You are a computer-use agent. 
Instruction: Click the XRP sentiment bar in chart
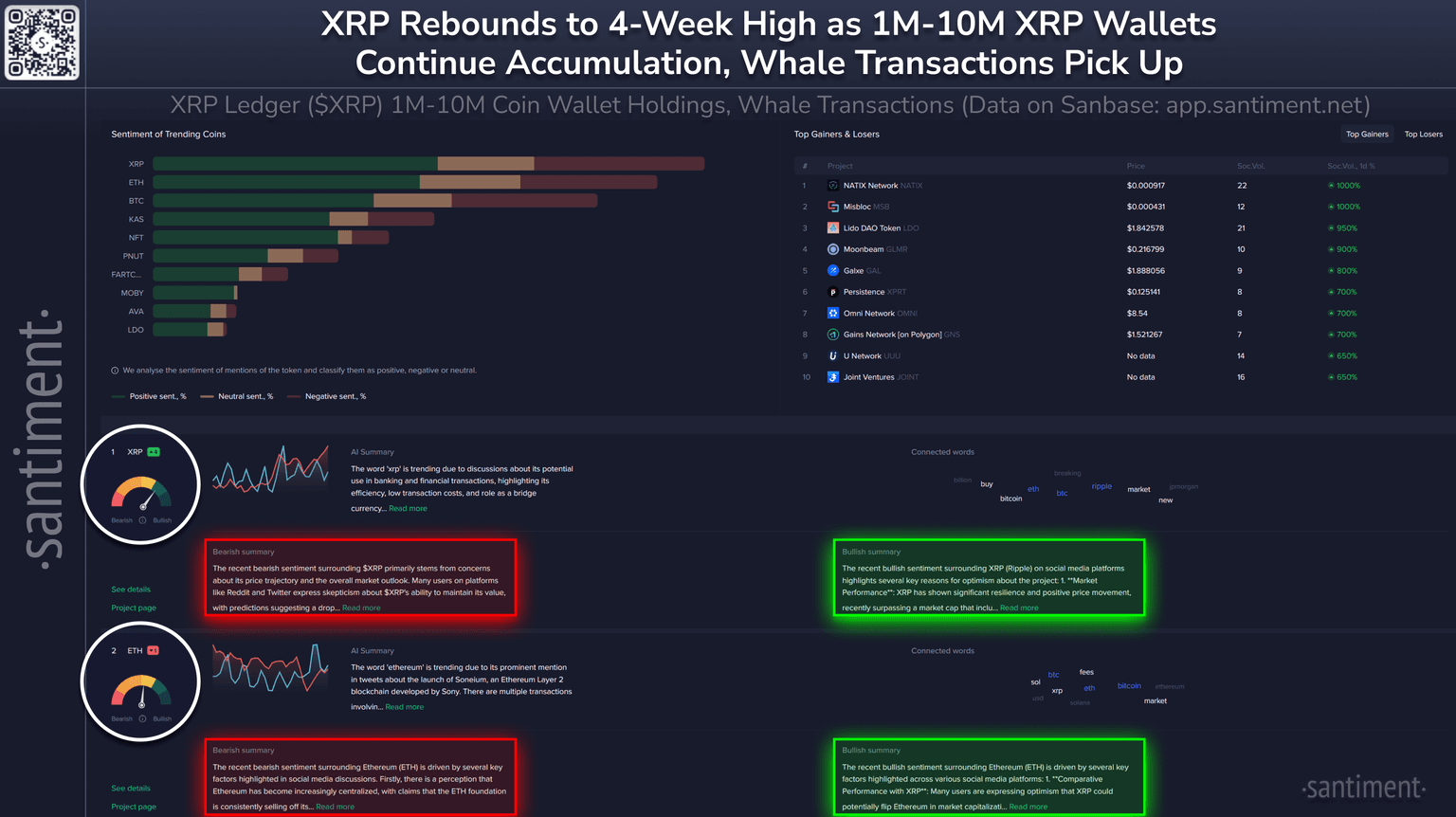coord(428,164)
